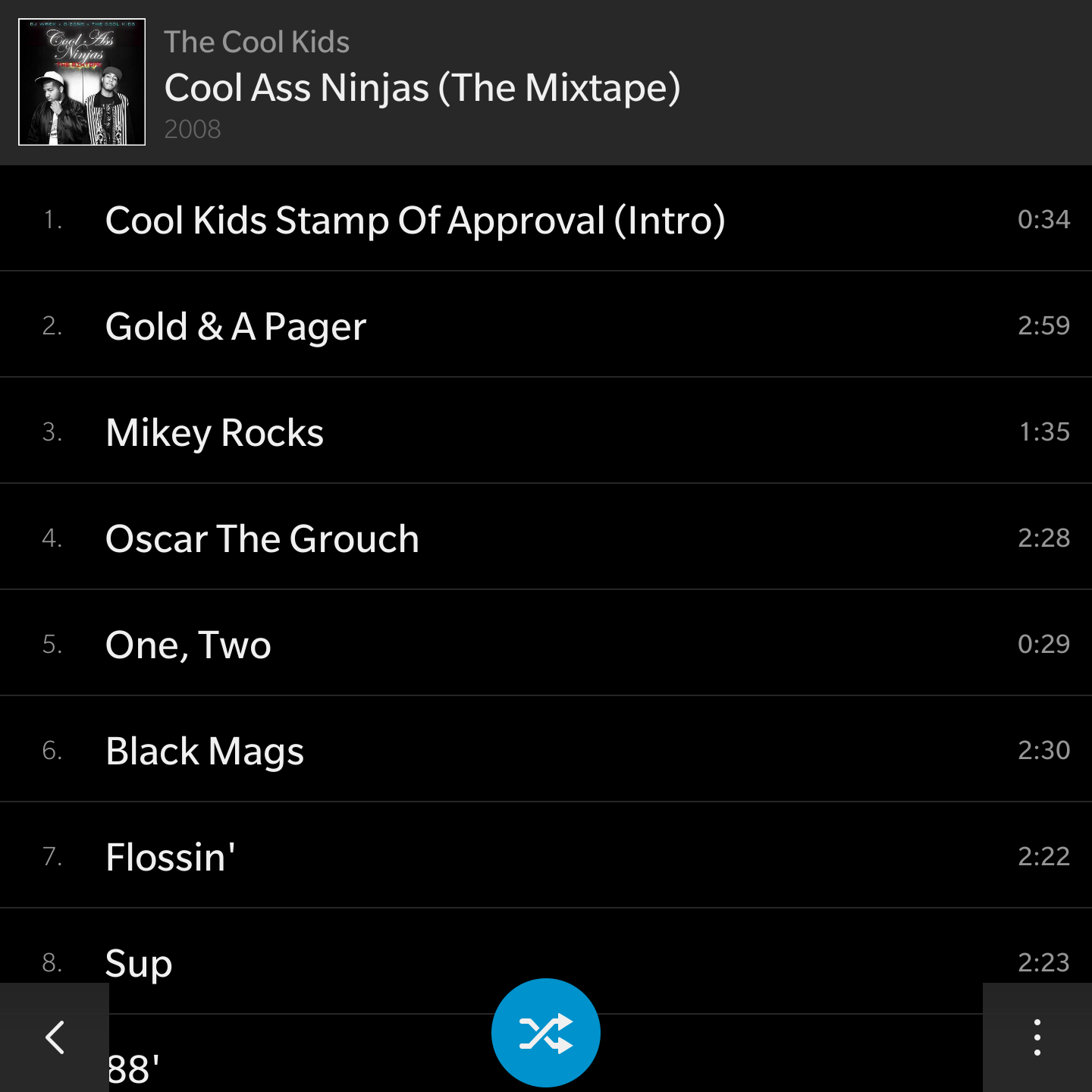Play the track Sup
Screen dimensions: 1092x1092
click(546, 962)
